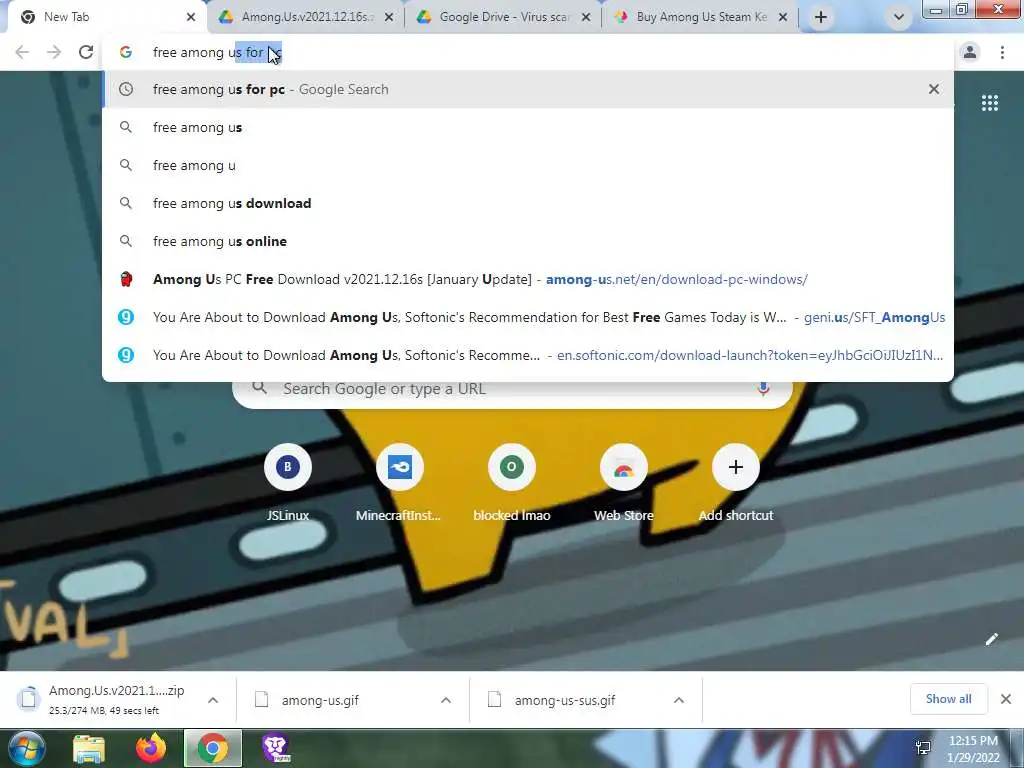
Task: Click the Chrome taskbar icon
Action: pos(213,748)
